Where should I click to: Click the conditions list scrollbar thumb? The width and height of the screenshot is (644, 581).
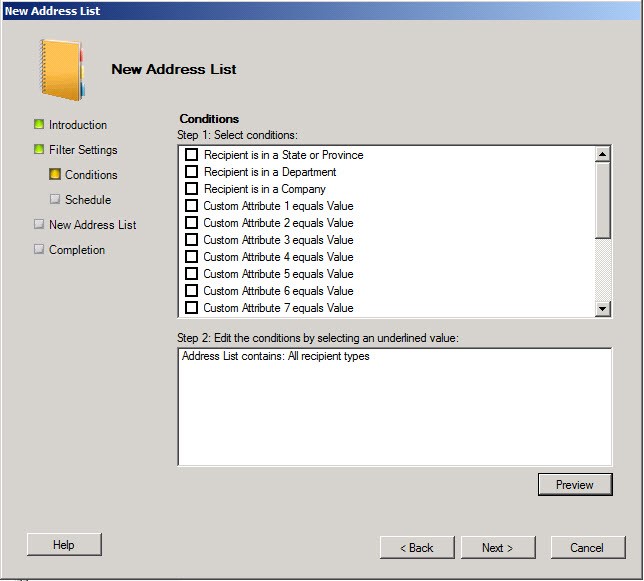(603, 200)
